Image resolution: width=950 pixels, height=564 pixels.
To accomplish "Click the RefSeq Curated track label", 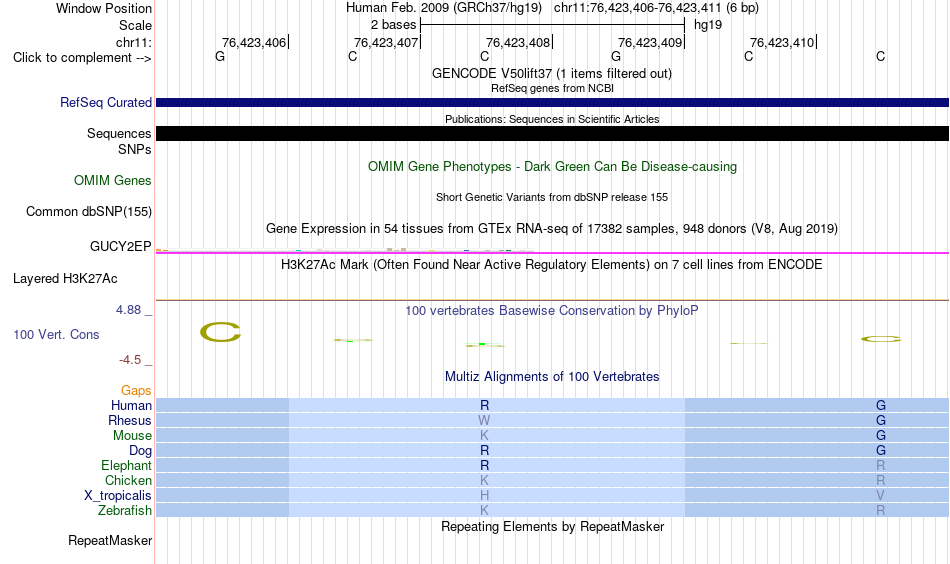I will (x=105, y=102).
